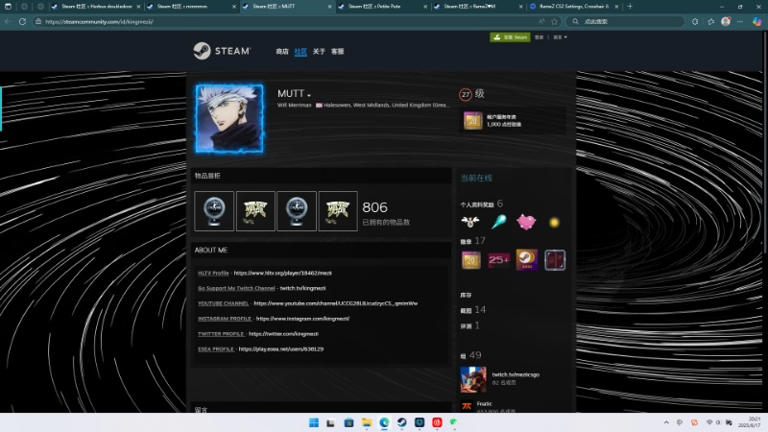Click the yellow orb award icon

coord(554,222)
